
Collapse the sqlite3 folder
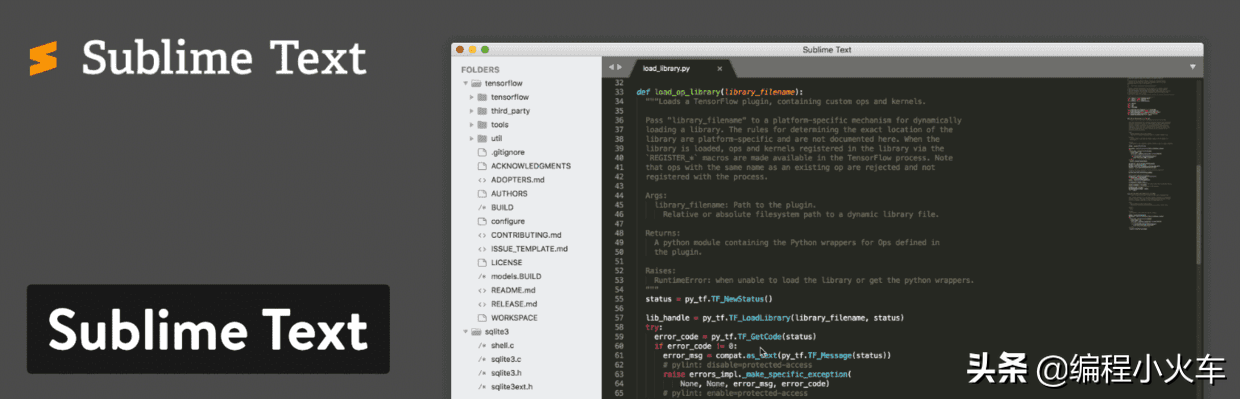pyautogui.click(x=464, y=331)
